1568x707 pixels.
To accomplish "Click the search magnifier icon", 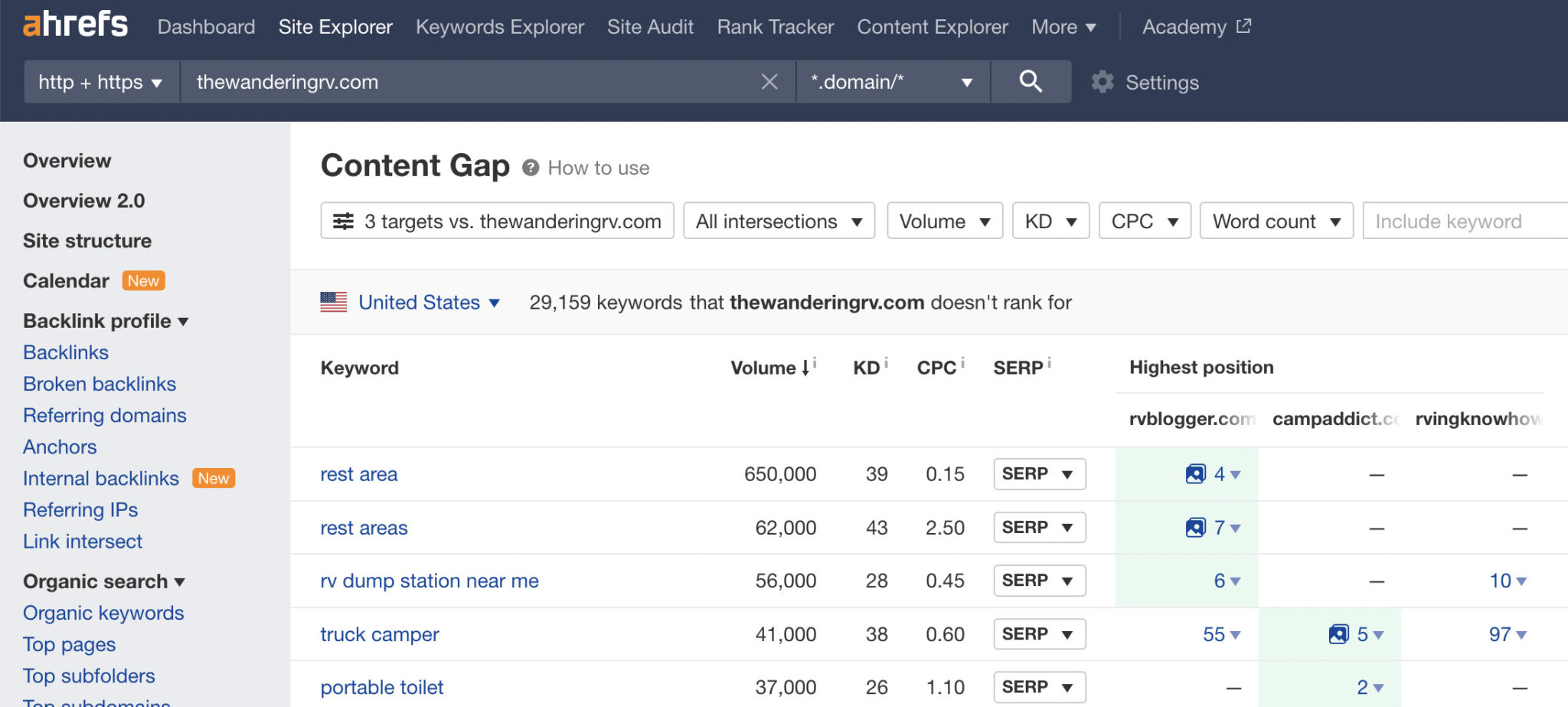I will click(1031, 81).
